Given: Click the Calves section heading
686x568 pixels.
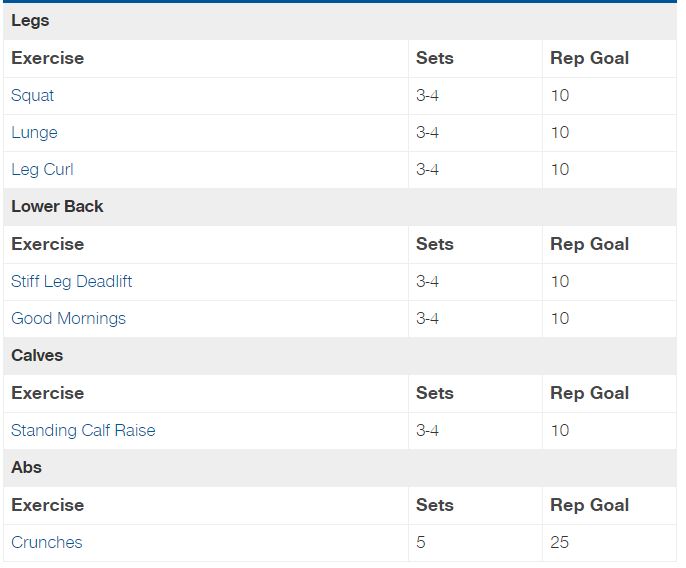Looking at the screenshot, I should coord(37,356).
